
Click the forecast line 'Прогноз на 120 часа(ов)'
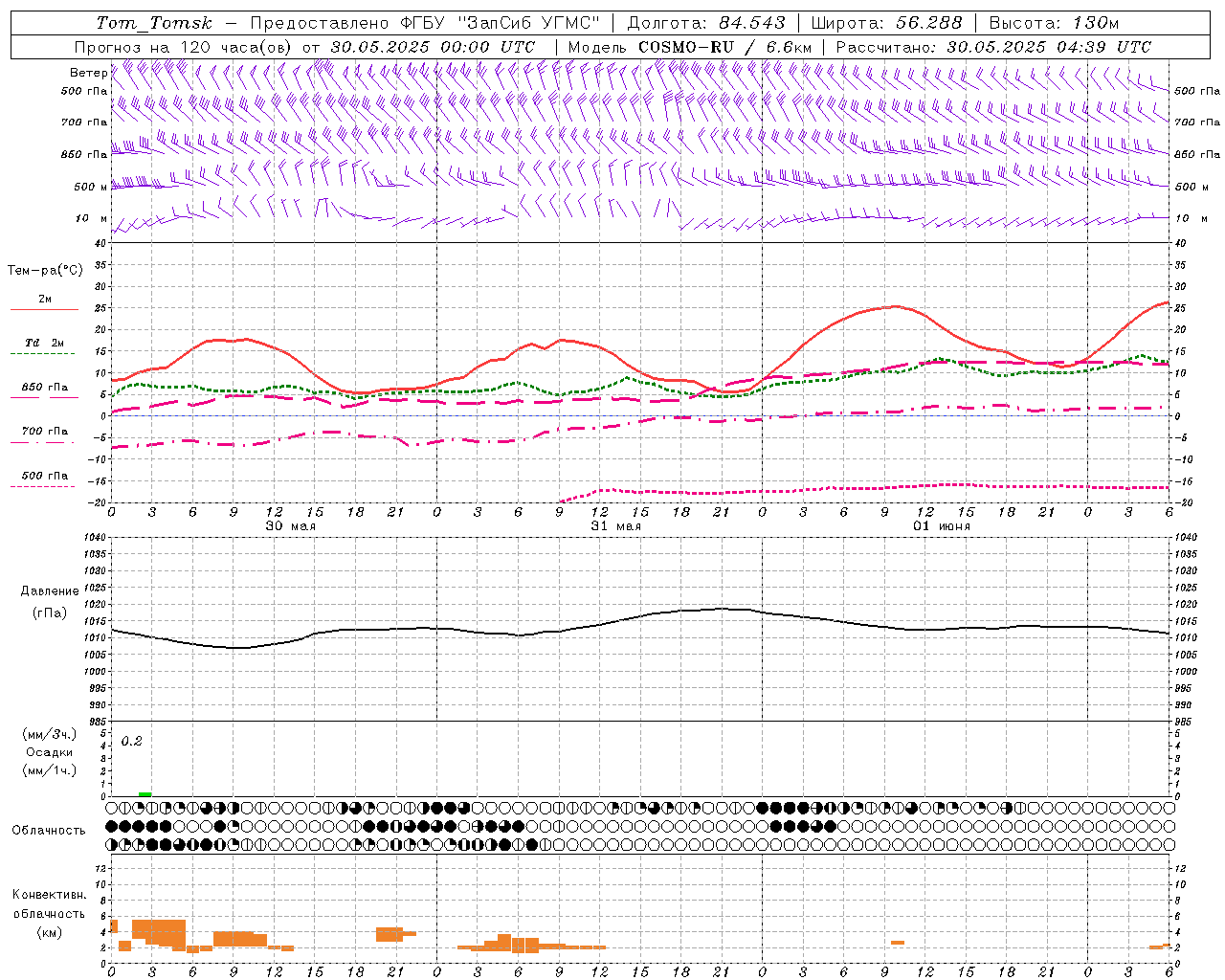[185, 47]
